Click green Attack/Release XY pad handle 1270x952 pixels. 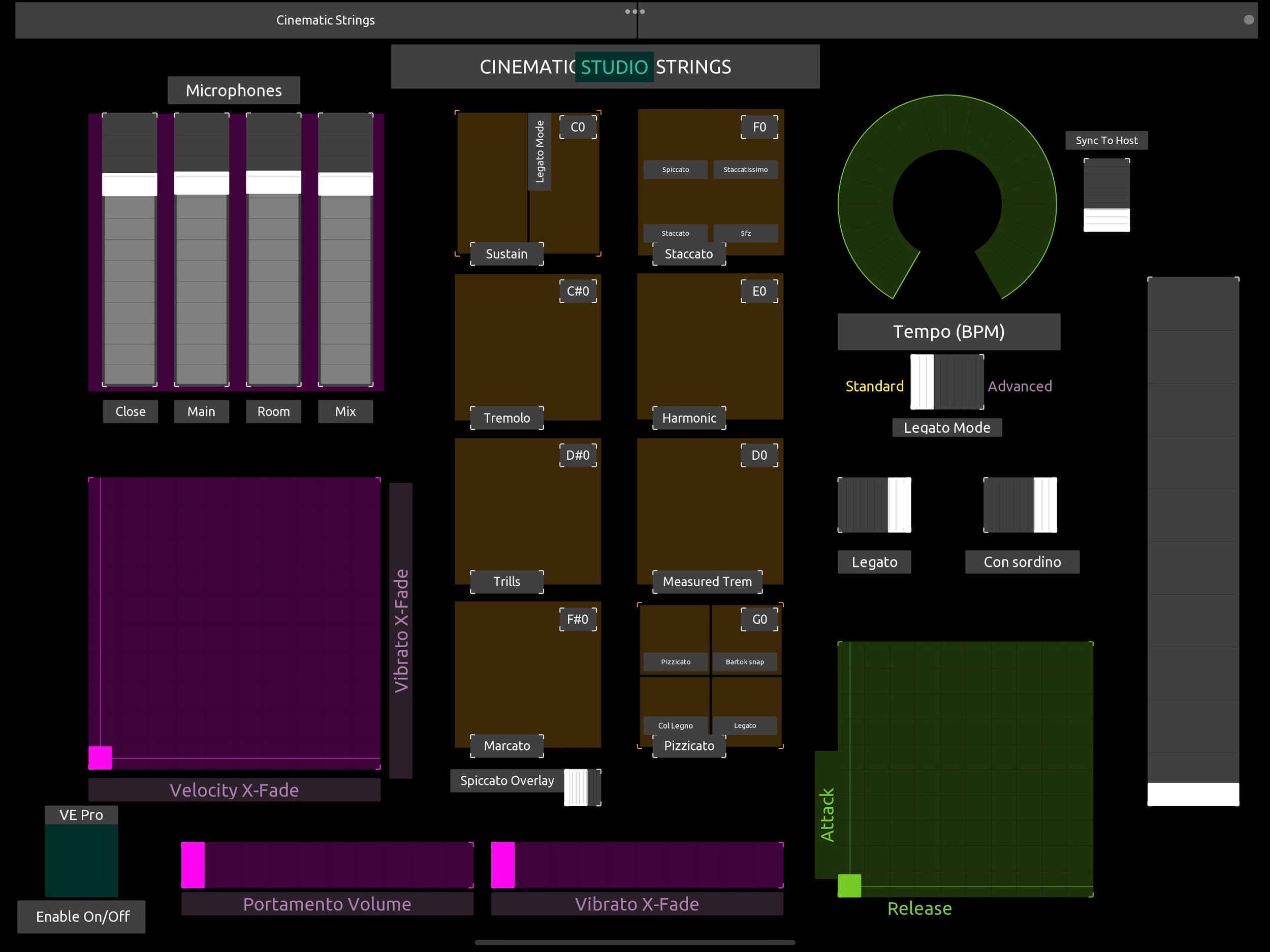(849, 885)
